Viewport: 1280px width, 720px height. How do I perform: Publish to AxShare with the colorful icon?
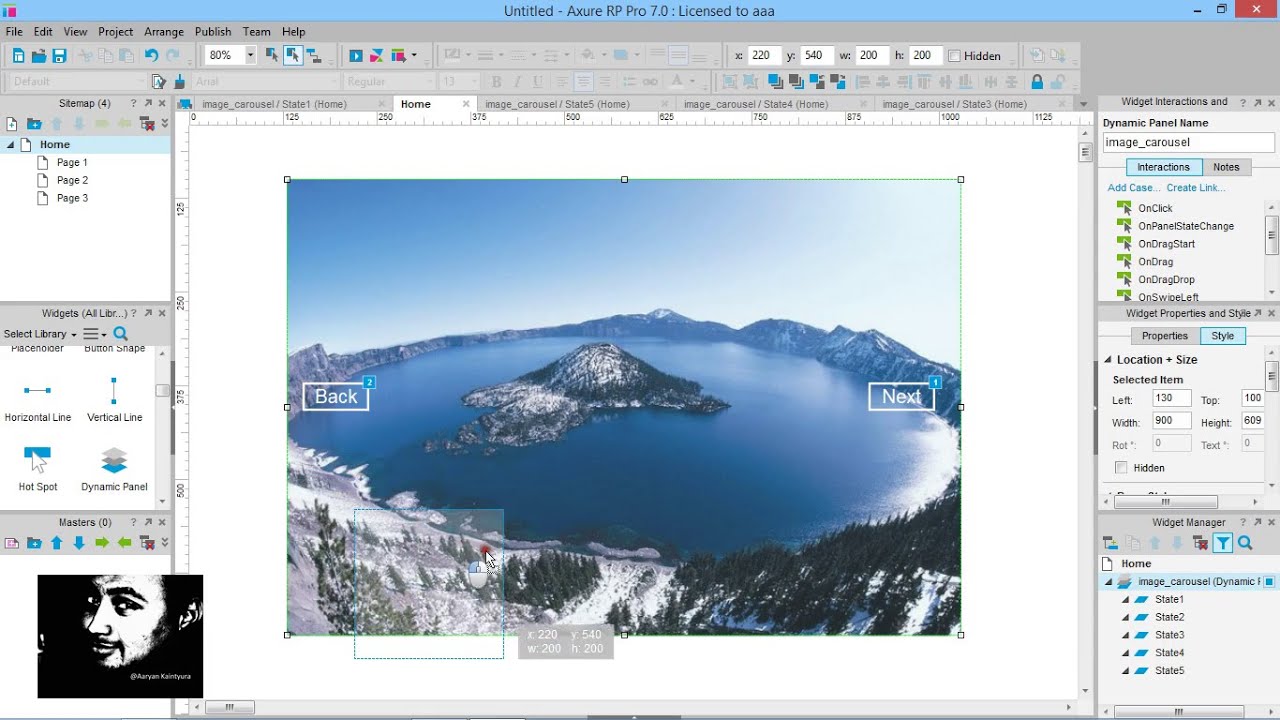(377, 56)
